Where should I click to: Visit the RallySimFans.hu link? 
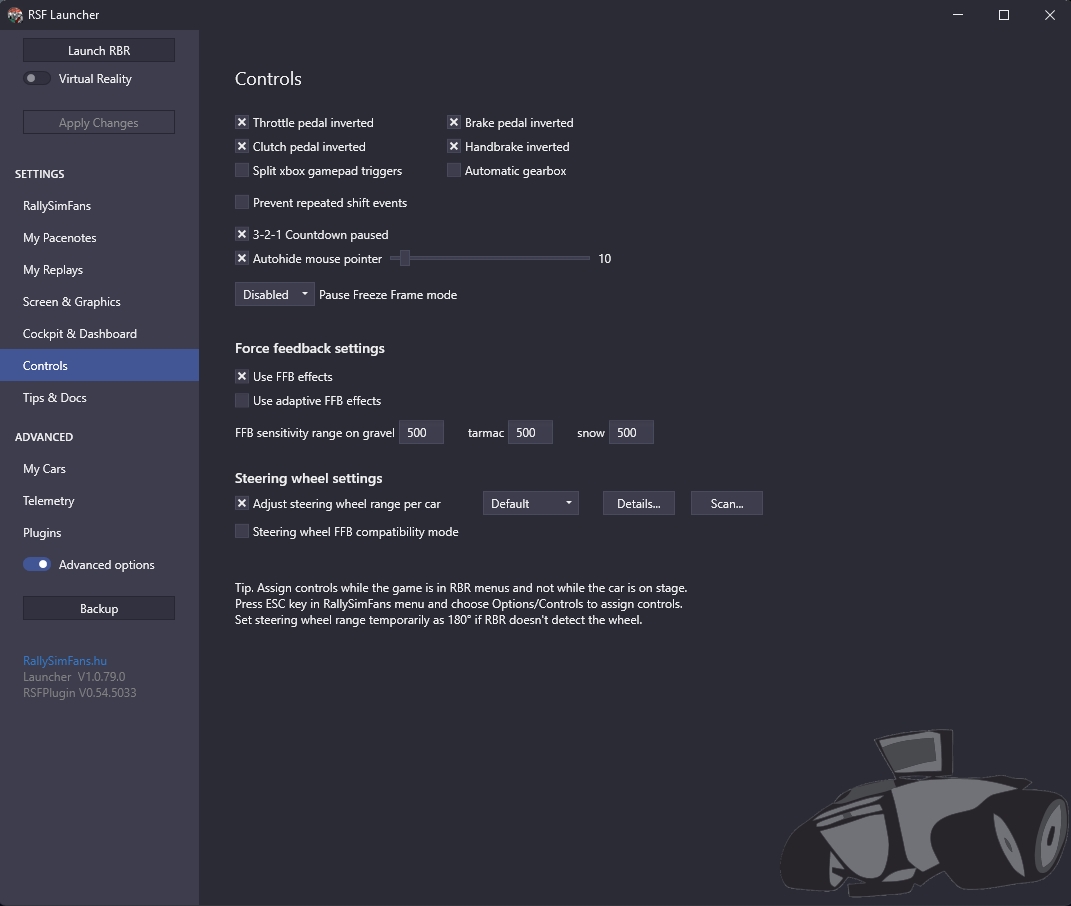click(x=65, y=661)
